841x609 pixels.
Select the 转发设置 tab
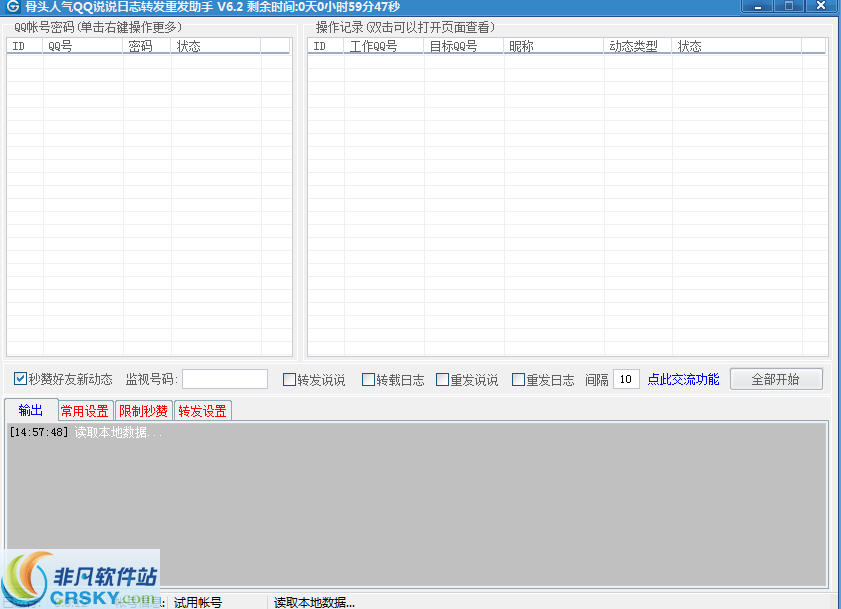[x=202, y=410]
